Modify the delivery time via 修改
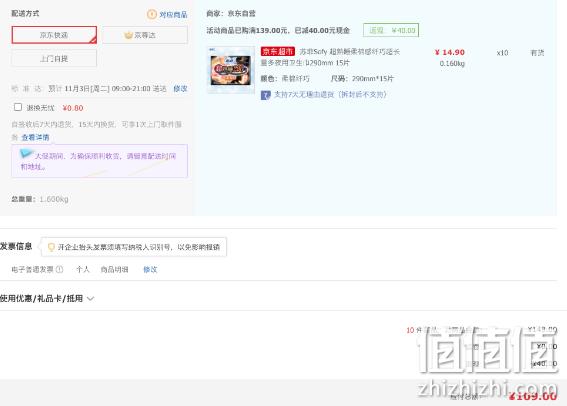 180,89
